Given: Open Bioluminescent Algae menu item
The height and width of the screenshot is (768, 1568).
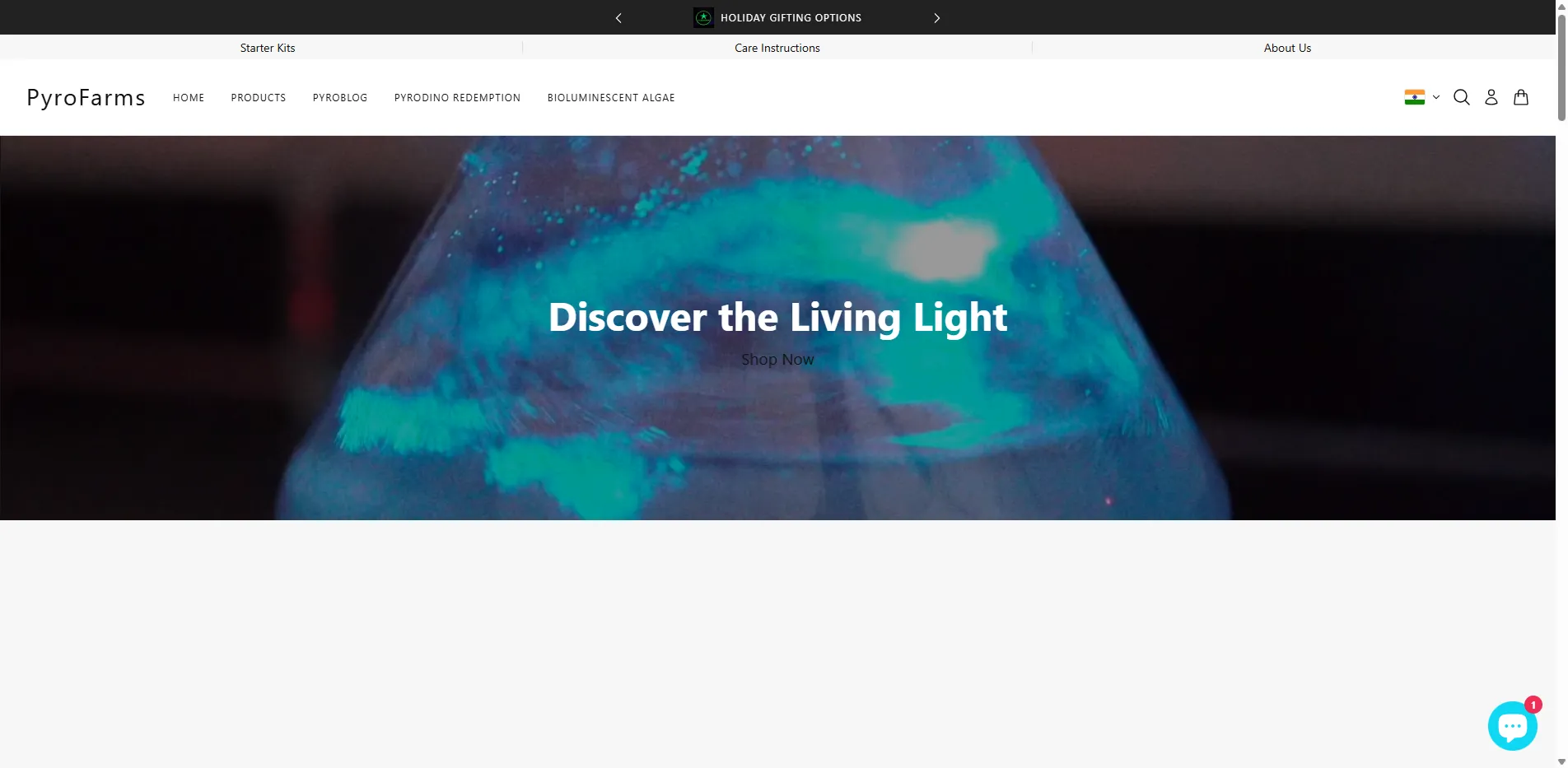Looking at the screenshot, I should (x=611, y=97).
